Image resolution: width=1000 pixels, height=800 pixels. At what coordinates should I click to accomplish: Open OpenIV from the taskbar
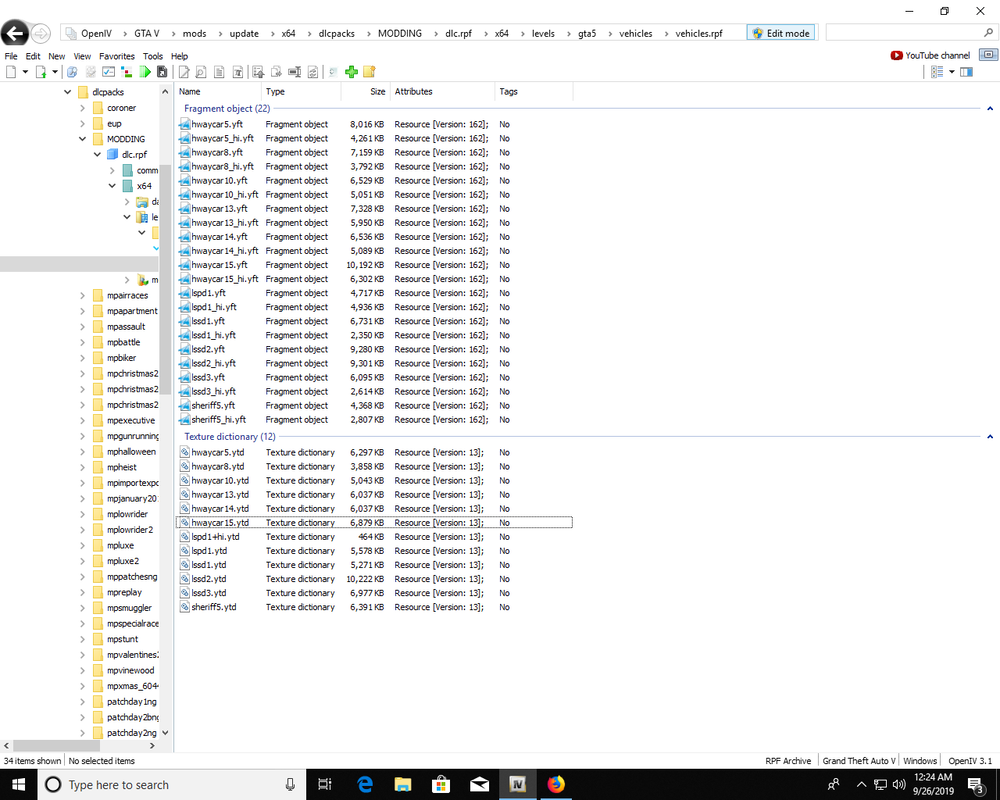518,784
